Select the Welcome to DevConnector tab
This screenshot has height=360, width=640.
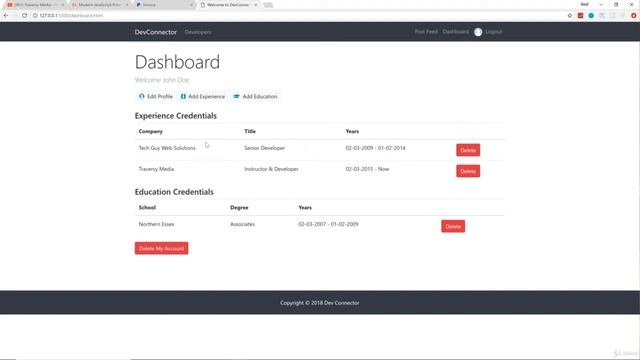click(x=229, y=5)
